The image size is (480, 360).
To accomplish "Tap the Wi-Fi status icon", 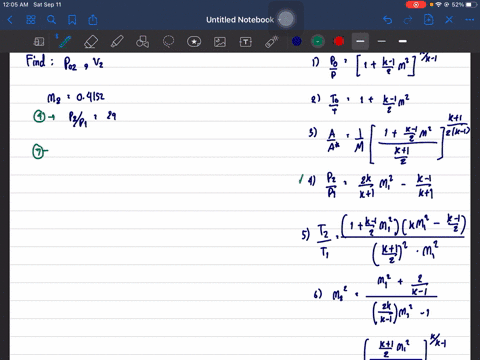I will tap(439, 5).
